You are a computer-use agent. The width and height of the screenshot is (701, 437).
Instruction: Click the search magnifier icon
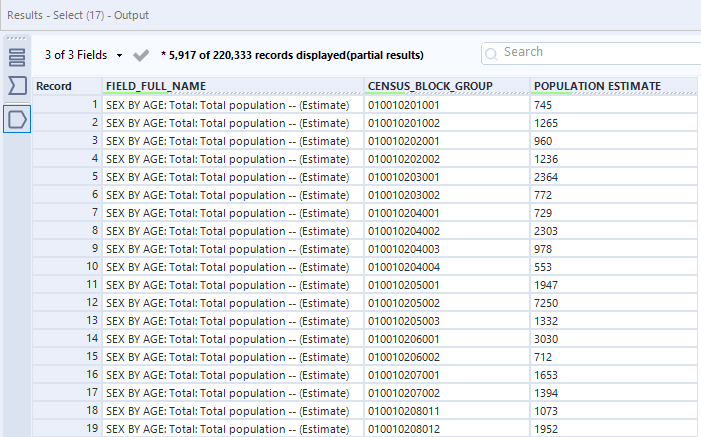pyautogui.click(x=491, y=54)
